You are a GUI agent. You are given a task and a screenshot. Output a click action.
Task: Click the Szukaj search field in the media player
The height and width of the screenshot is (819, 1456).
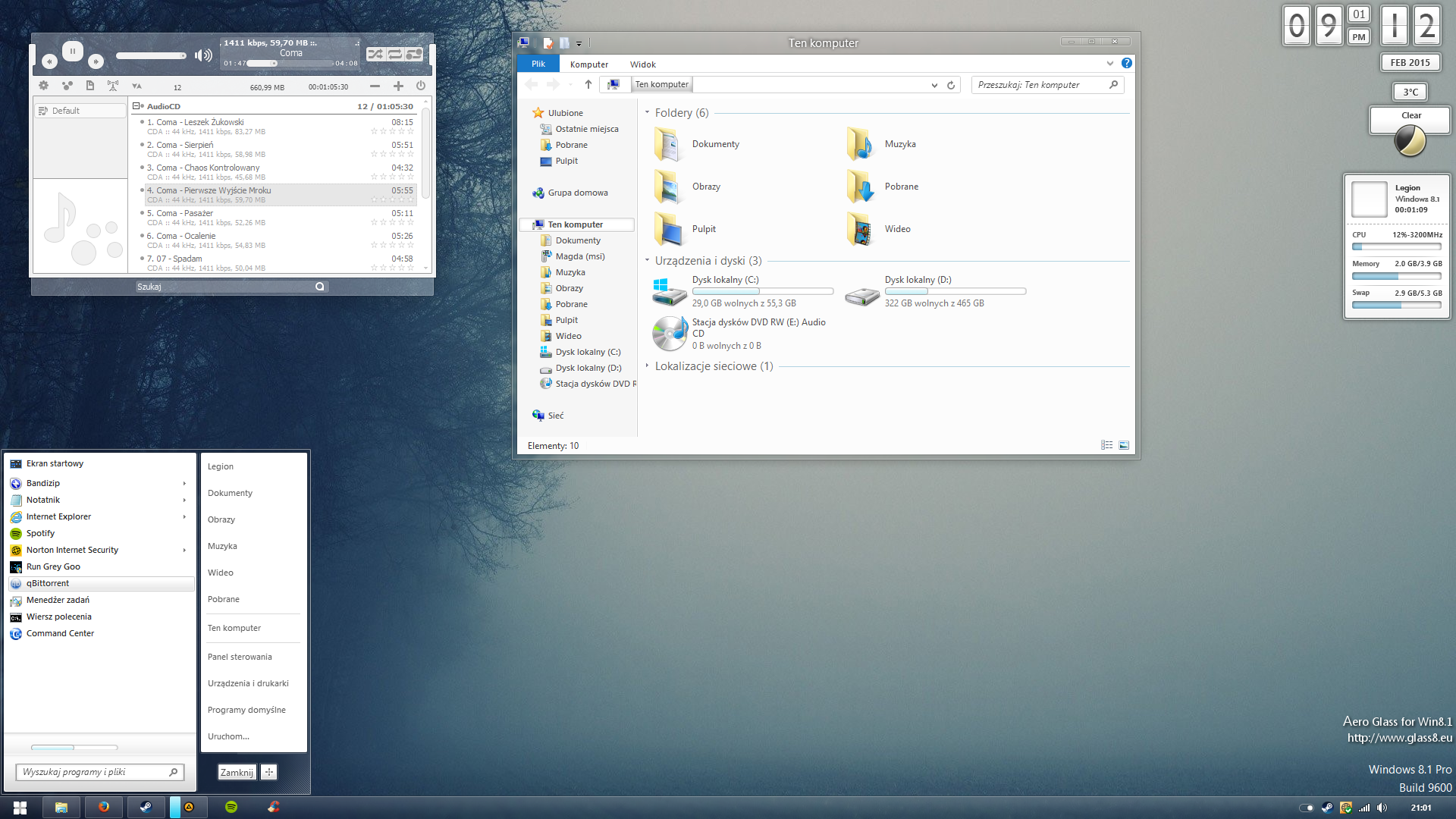pos(231,287)
